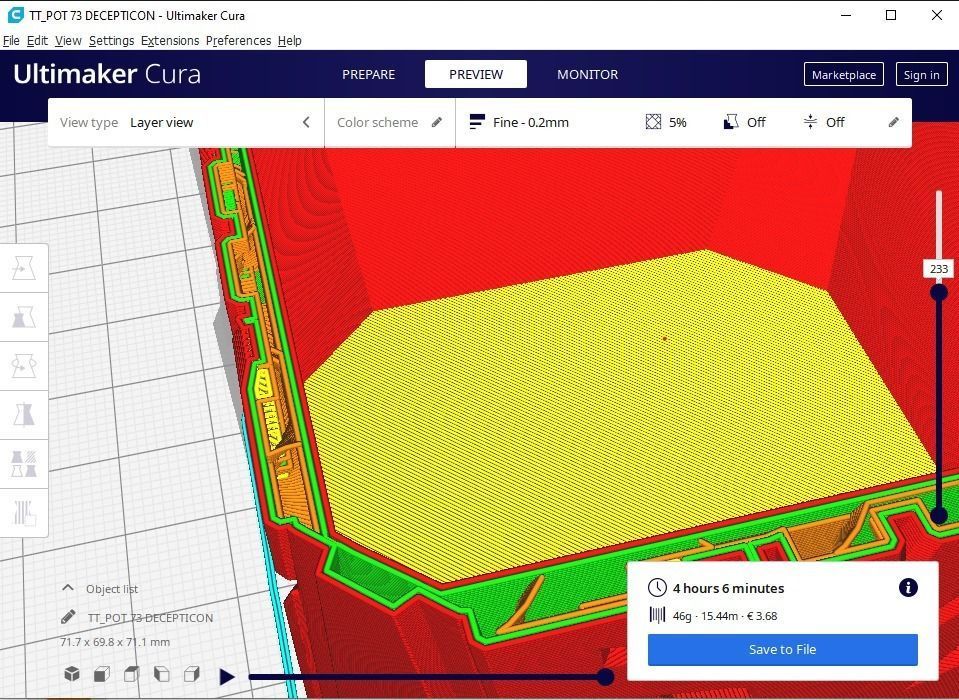Image resolution: width=959 pixels, height=700 pixels.
Task: Show print info with the i icon
Action: click(x=908, y=588)
